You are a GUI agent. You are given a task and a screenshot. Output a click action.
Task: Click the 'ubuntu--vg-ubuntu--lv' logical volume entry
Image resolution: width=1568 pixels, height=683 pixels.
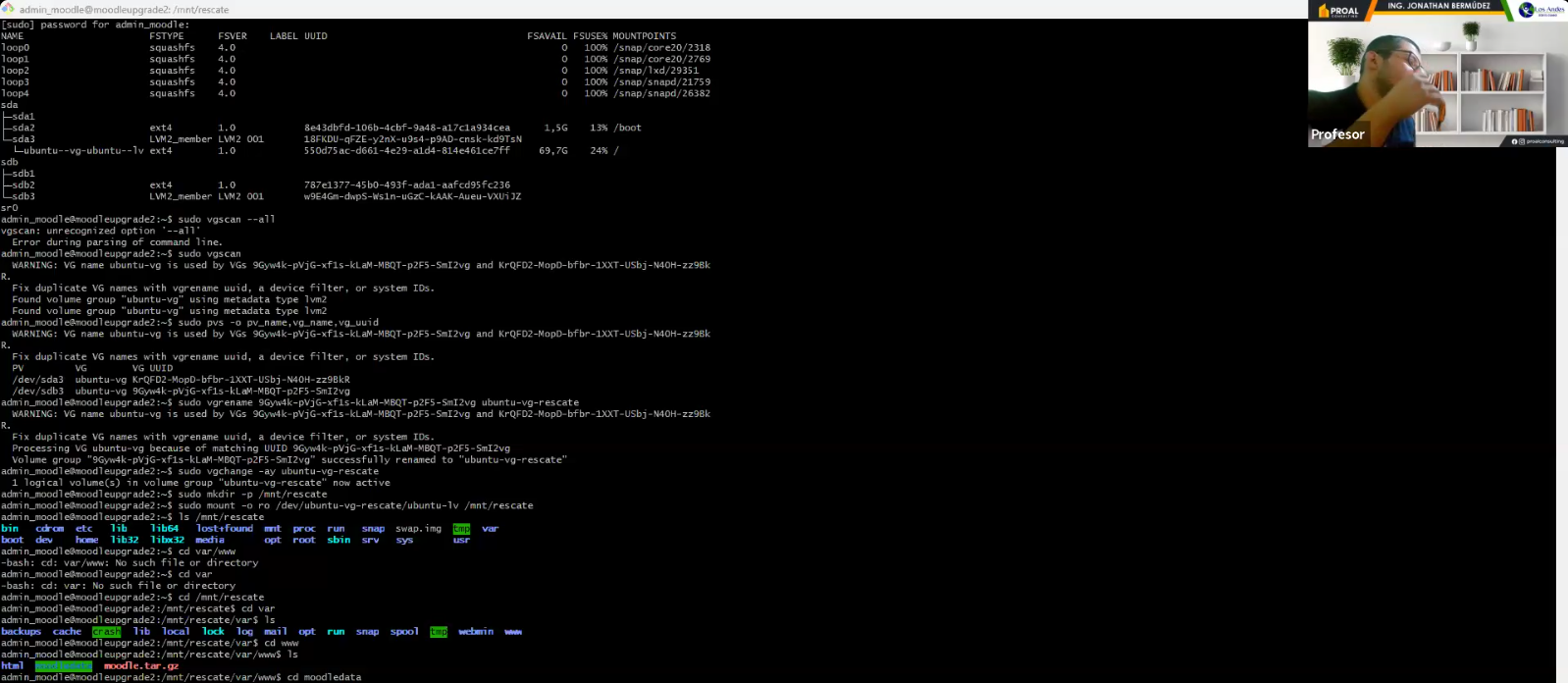click(x=83, y=151)
